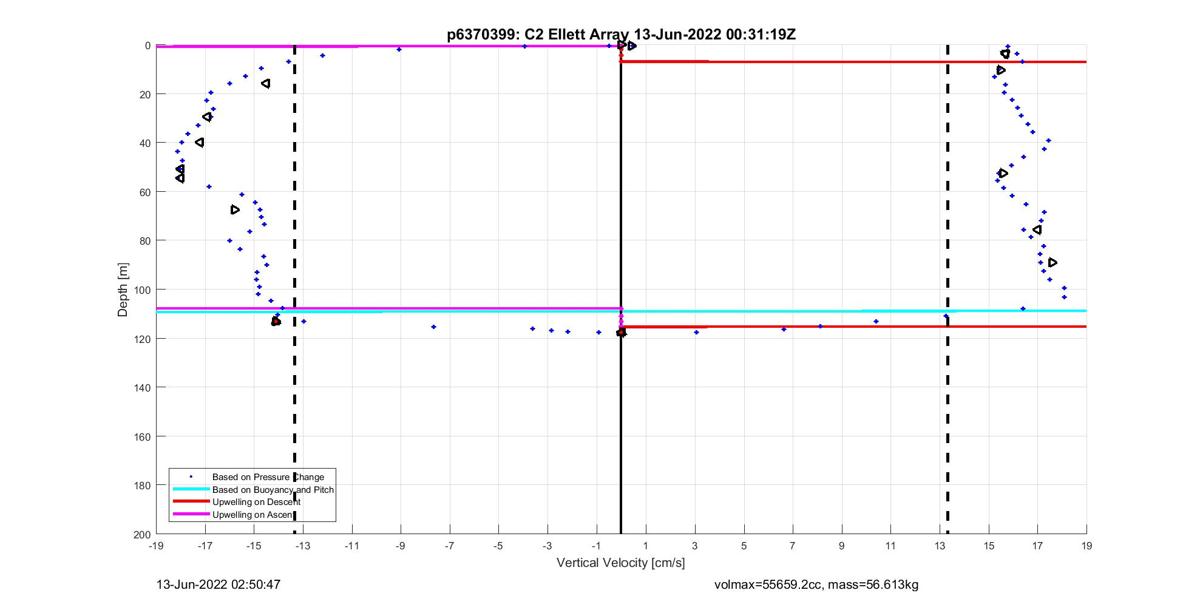Click x-axis tick label '-15'

point(254,546)
